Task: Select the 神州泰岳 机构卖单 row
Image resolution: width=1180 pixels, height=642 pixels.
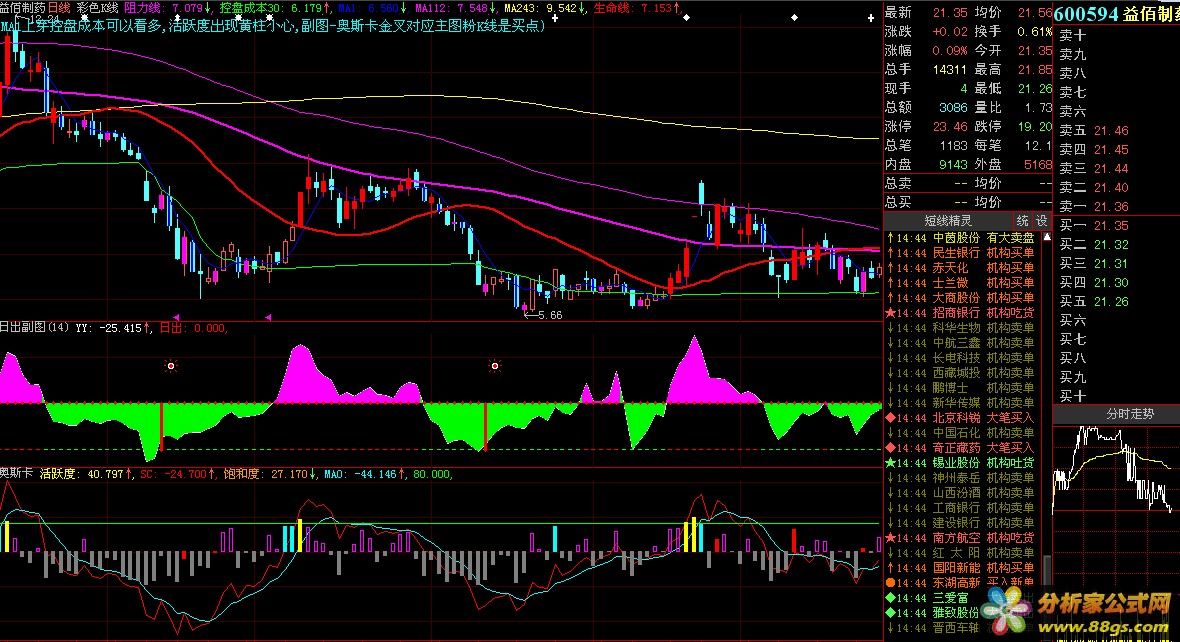Action: 964,478
